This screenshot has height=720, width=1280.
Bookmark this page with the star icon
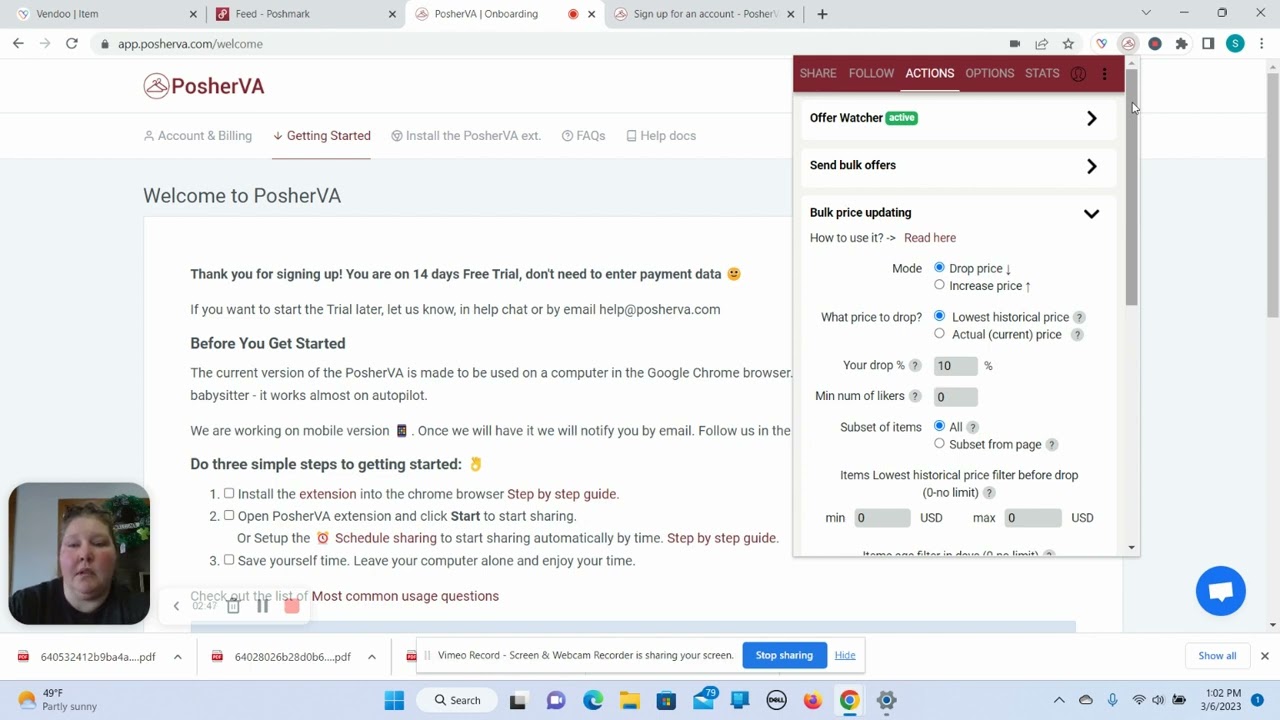click(1068, 44)
